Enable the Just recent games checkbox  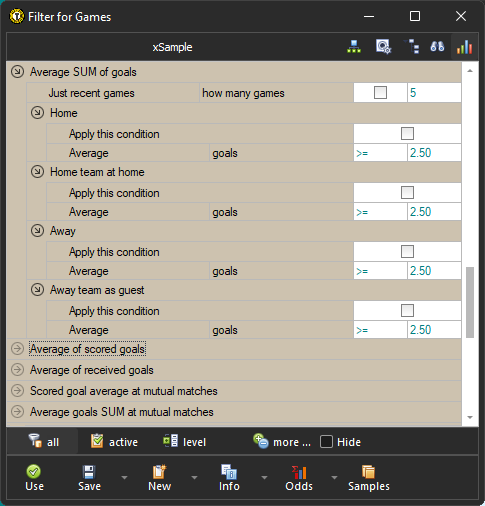[380, 93]
